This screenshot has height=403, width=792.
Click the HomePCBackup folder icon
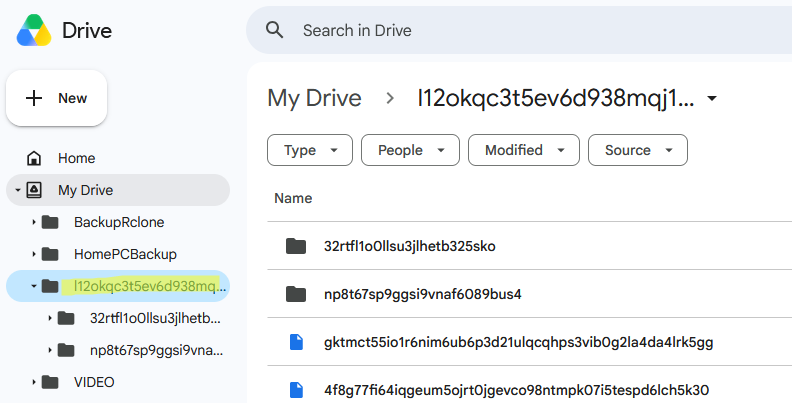tap(50, 254)
